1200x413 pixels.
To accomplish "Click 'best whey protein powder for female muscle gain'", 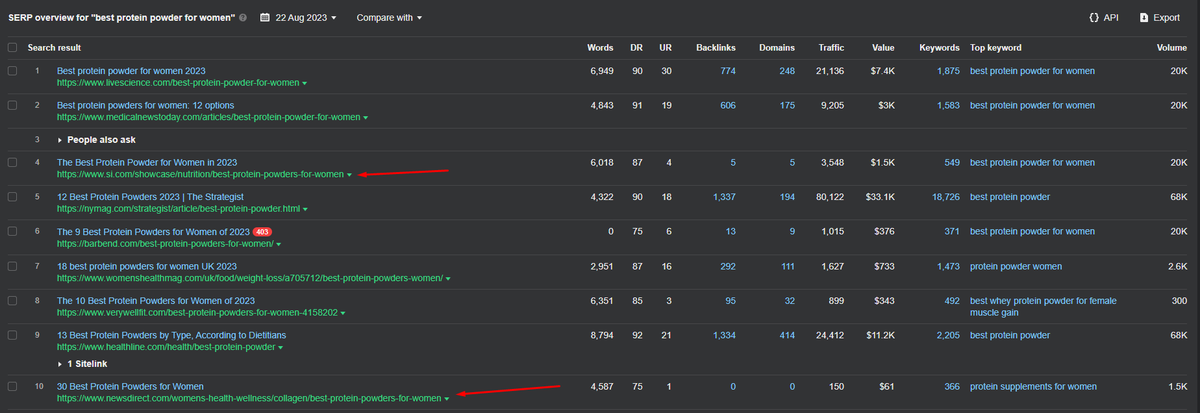I will click(x=1043, y=307).
